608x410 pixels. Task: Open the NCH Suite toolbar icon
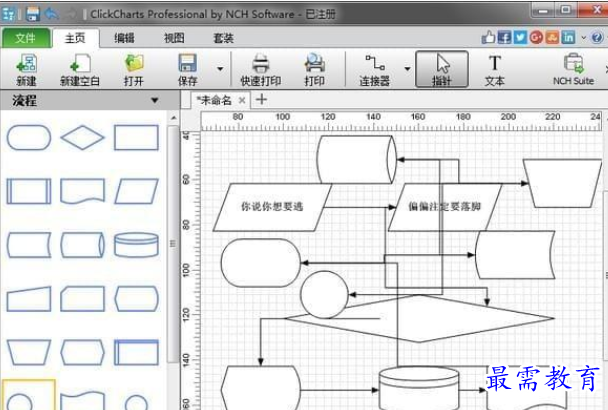coord(573,69)
